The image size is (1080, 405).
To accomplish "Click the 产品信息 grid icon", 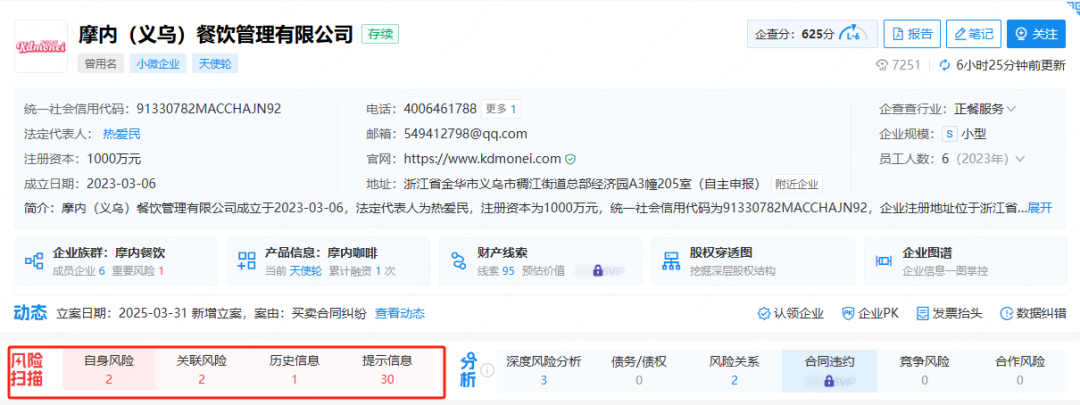I will point(247,262).
